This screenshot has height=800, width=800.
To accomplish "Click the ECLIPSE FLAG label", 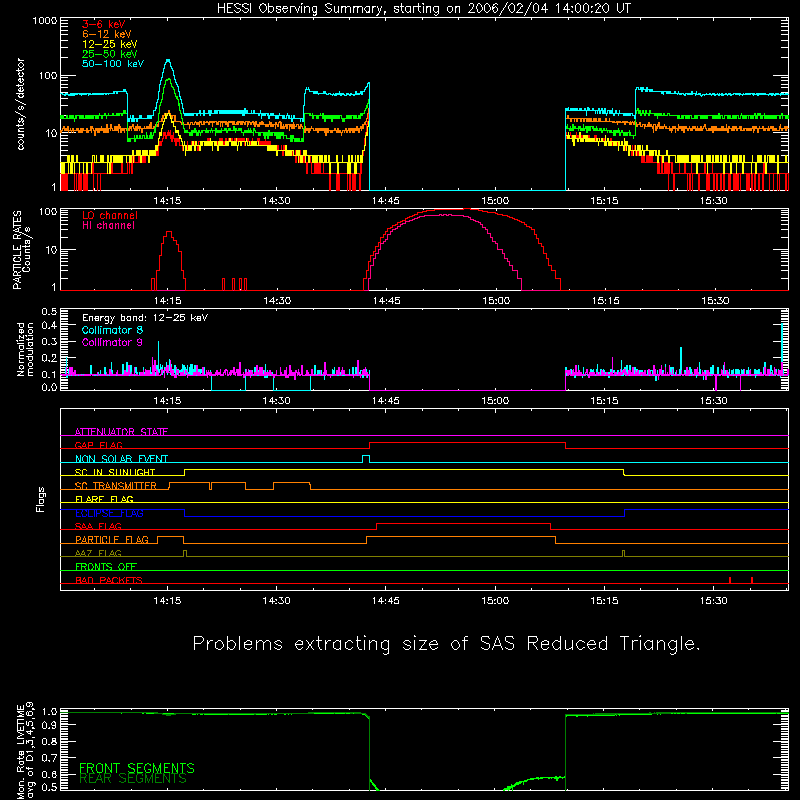I will (x=109, y=513).
